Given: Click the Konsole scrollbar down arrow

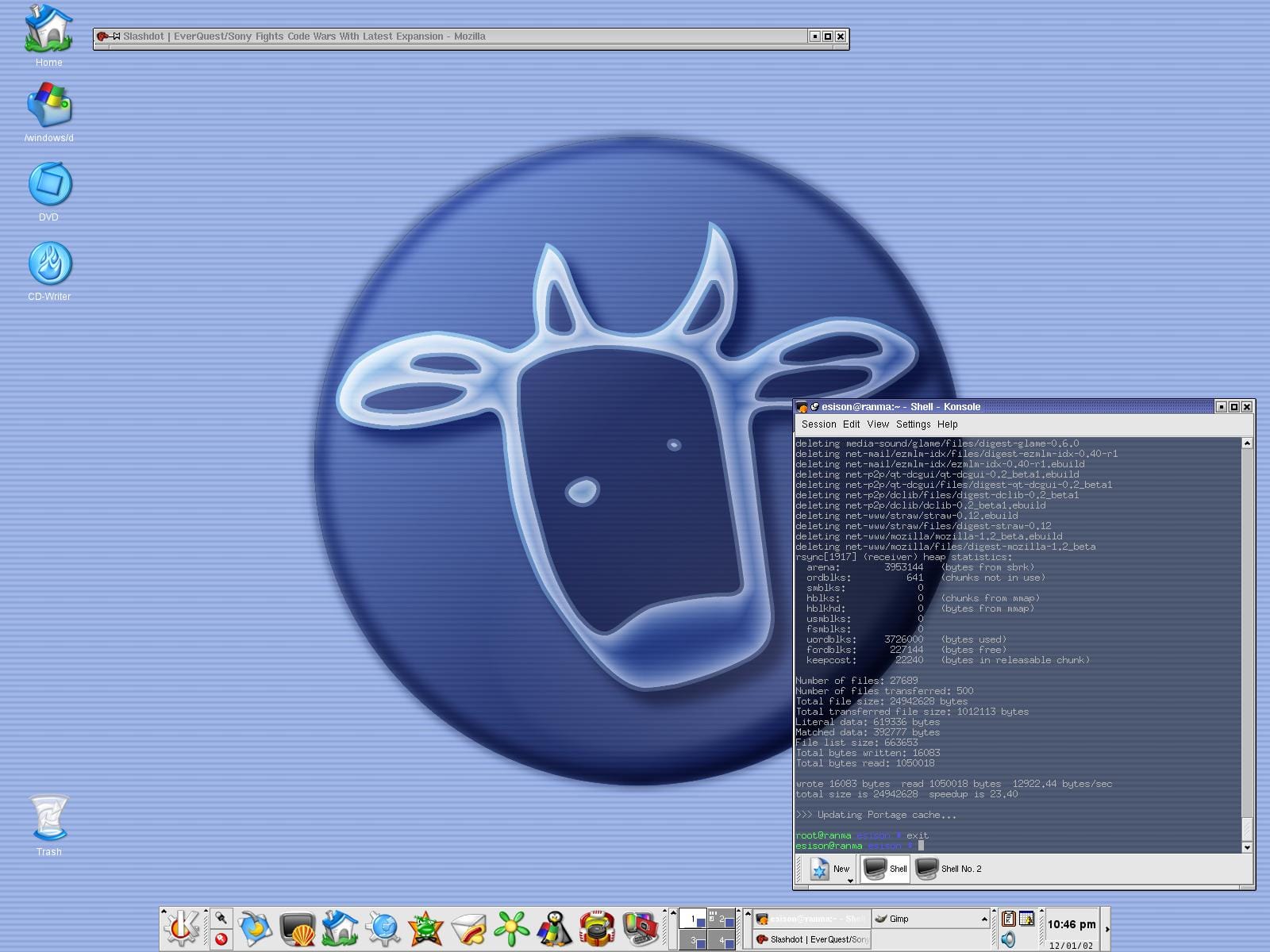Looking at the screenshot, I should (x=1247, y=847).
